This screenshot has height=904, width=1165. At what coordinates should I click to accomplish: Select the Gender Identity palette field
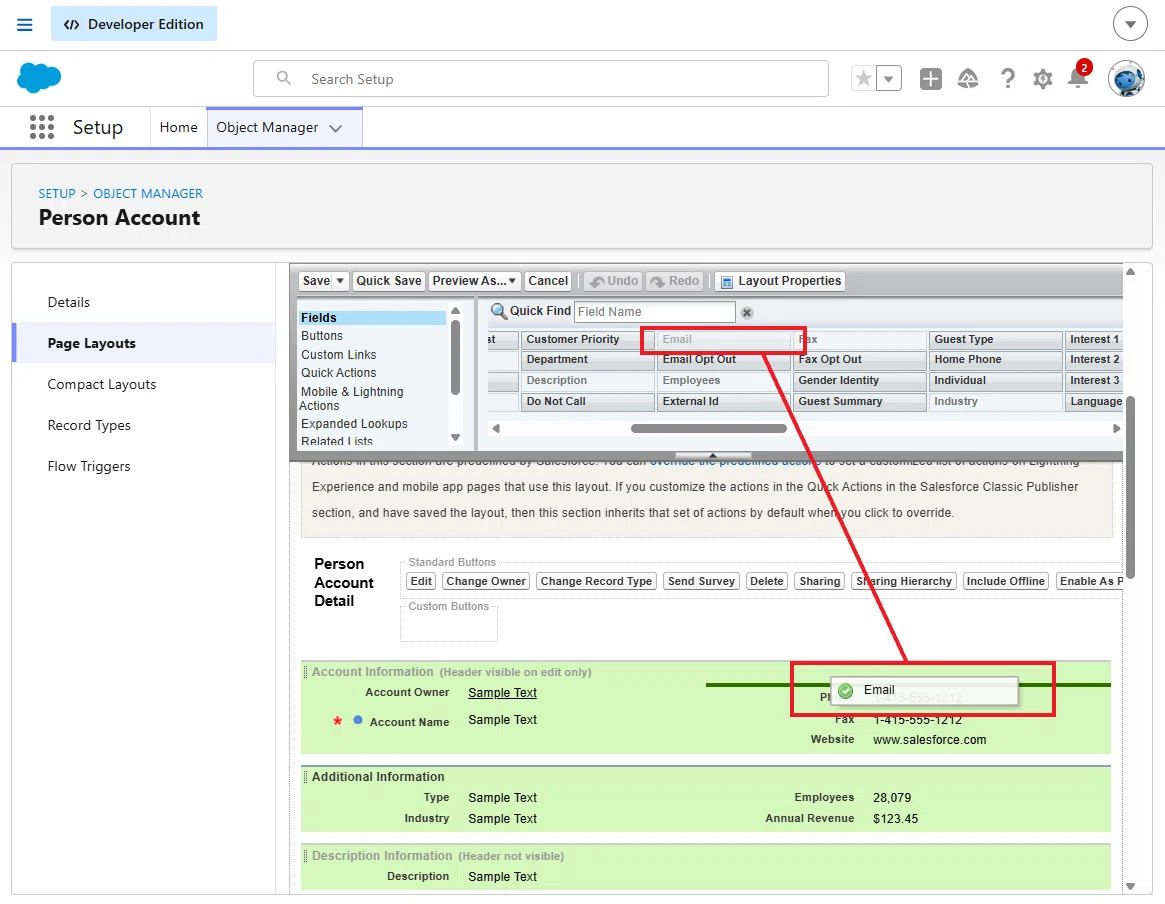(x=859, y=380)
